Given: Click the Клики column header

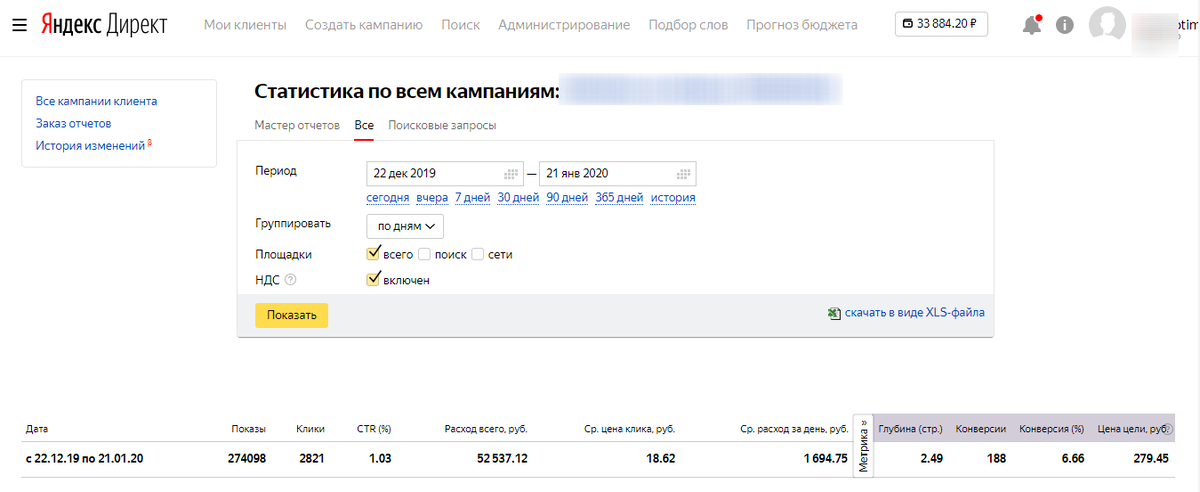Looking at the screenshot, I should [x=311, y=430].
